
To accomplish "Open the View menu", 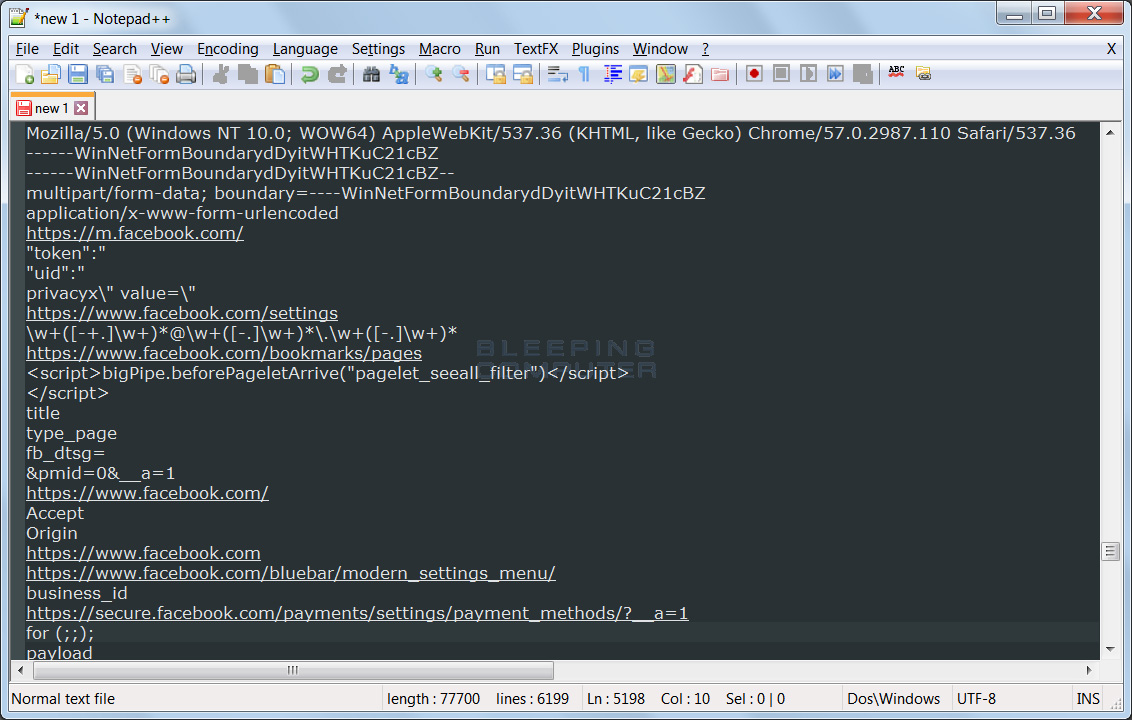I will [x=167, y=48].
